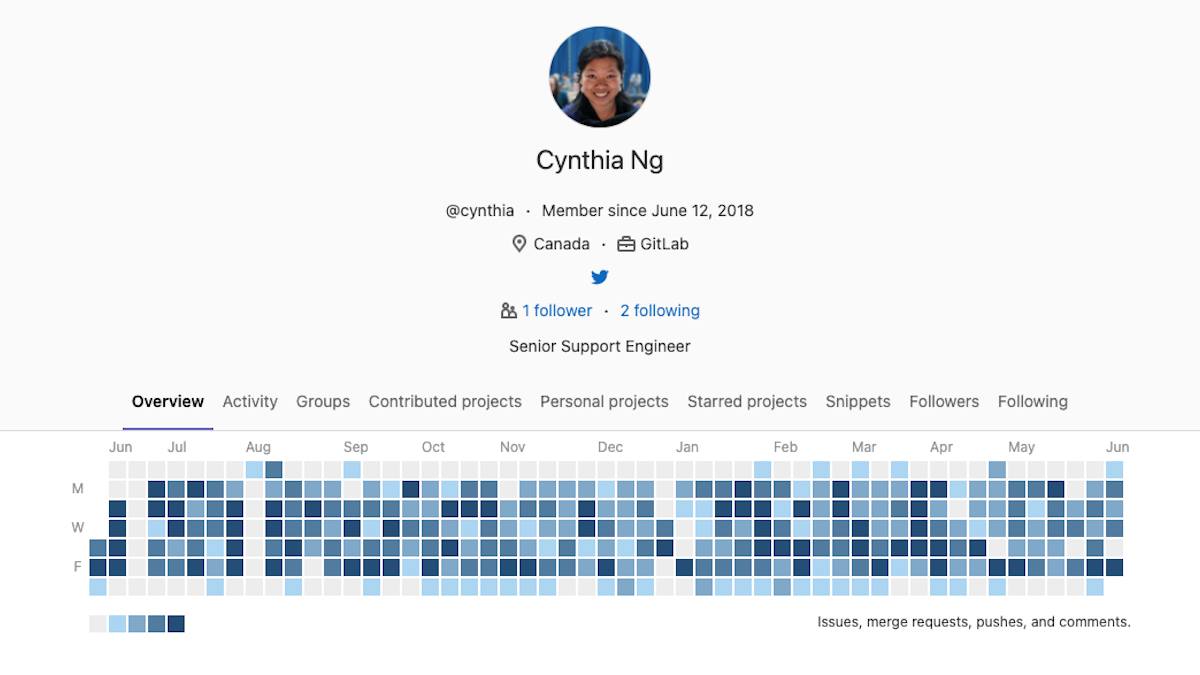Click the followers people icon
1200x675 pixels.
pyautogui.click(x=509, y=311)
